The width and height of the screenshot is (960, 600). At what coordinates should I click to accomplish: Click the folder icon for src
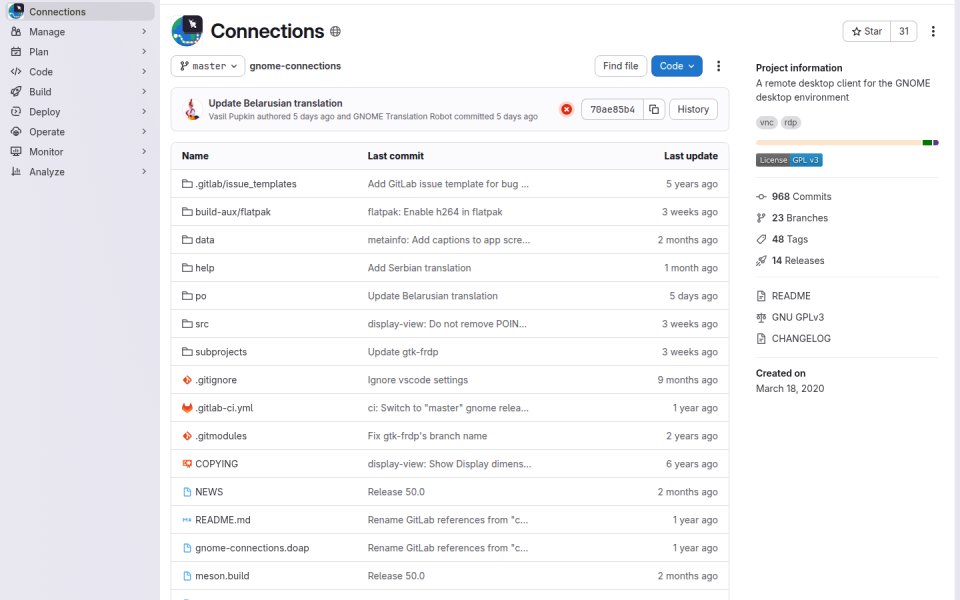click(x=187, y=323)
